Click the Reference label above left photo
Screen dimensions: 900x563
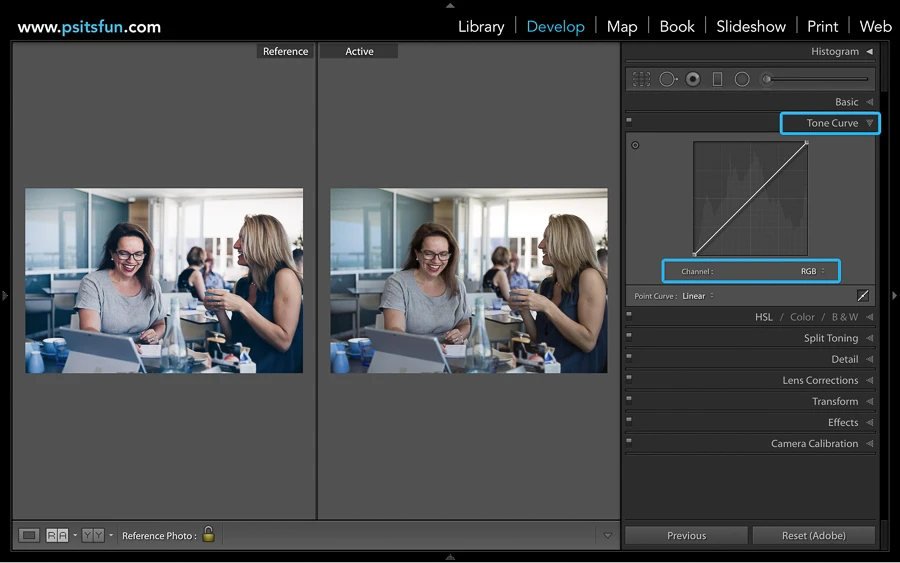[x=285, y=51]
